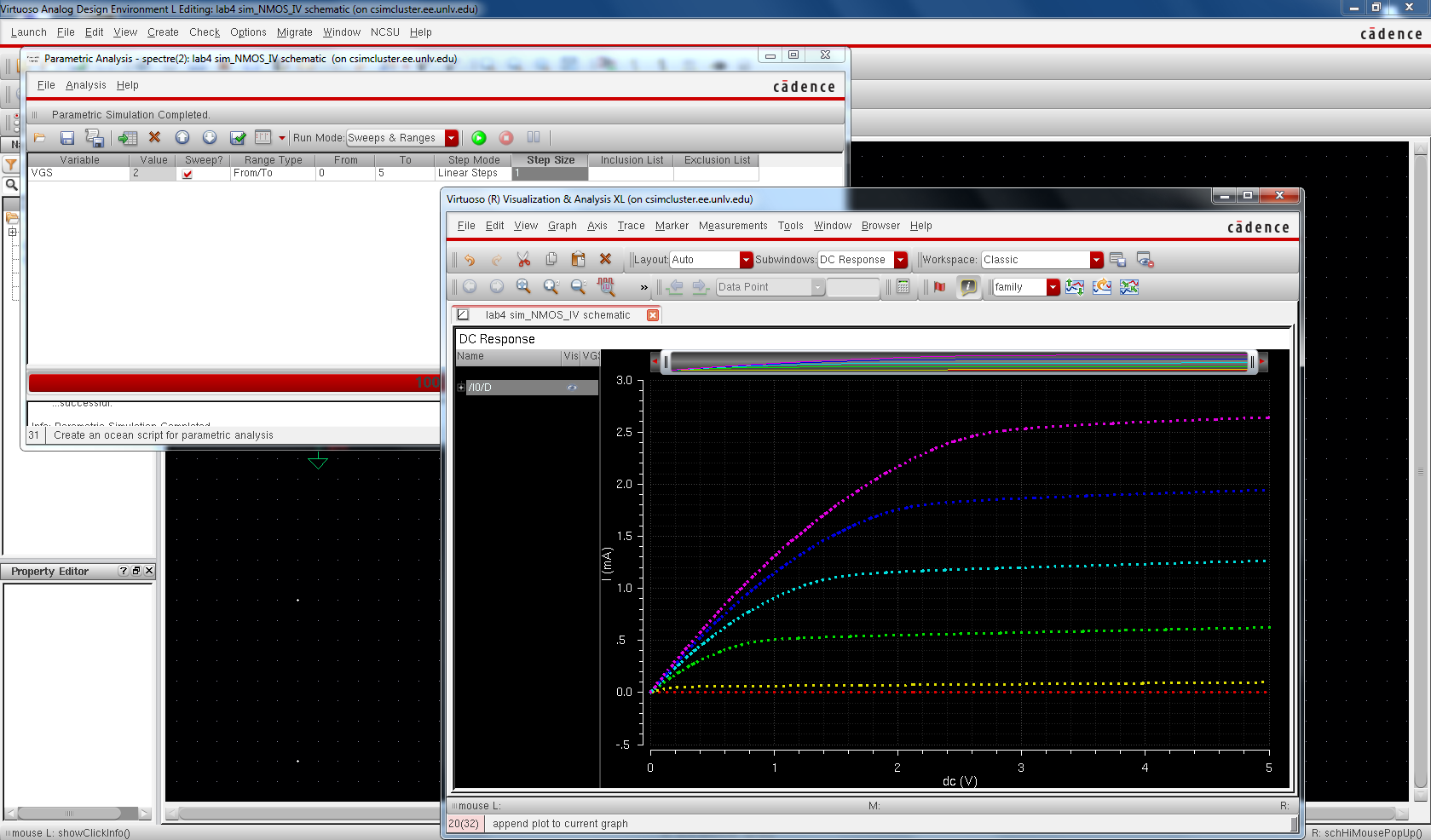Delete selected variable with red X icon
This screenshot has width=1431, height=840.
pyautogui.click(x=154, y=137)
